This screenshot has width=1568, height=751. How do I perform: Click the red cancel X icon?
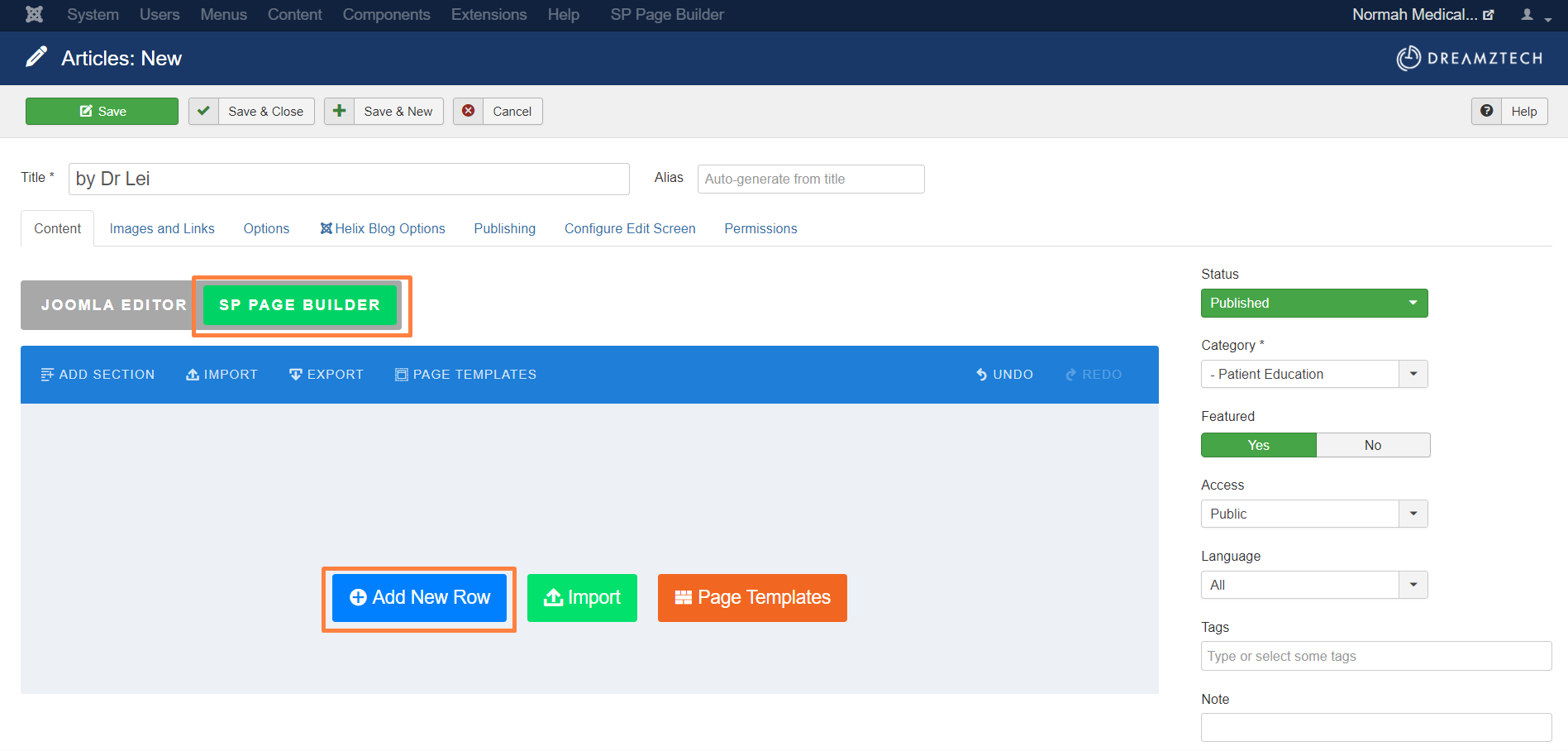pyautogui.click(x=468, y=111)
